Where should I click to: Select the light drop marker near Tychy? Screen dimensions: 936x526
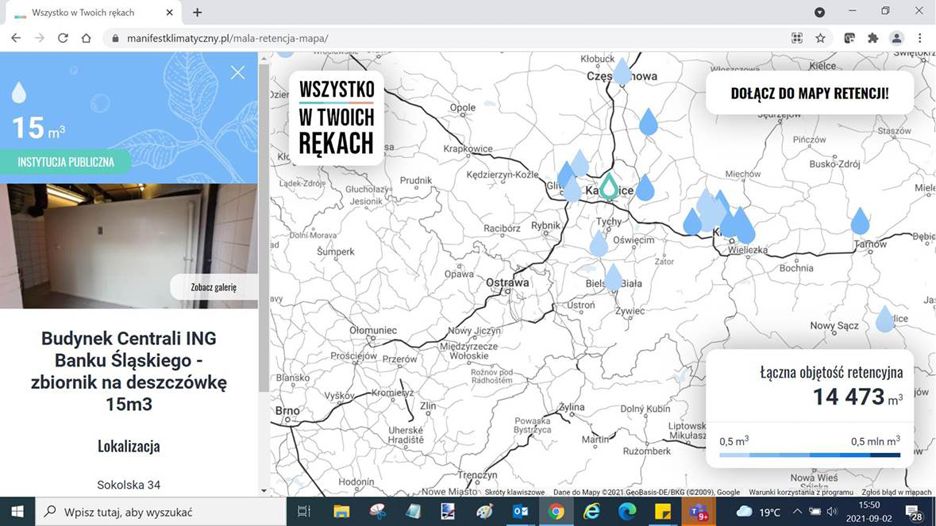[598, 243]
